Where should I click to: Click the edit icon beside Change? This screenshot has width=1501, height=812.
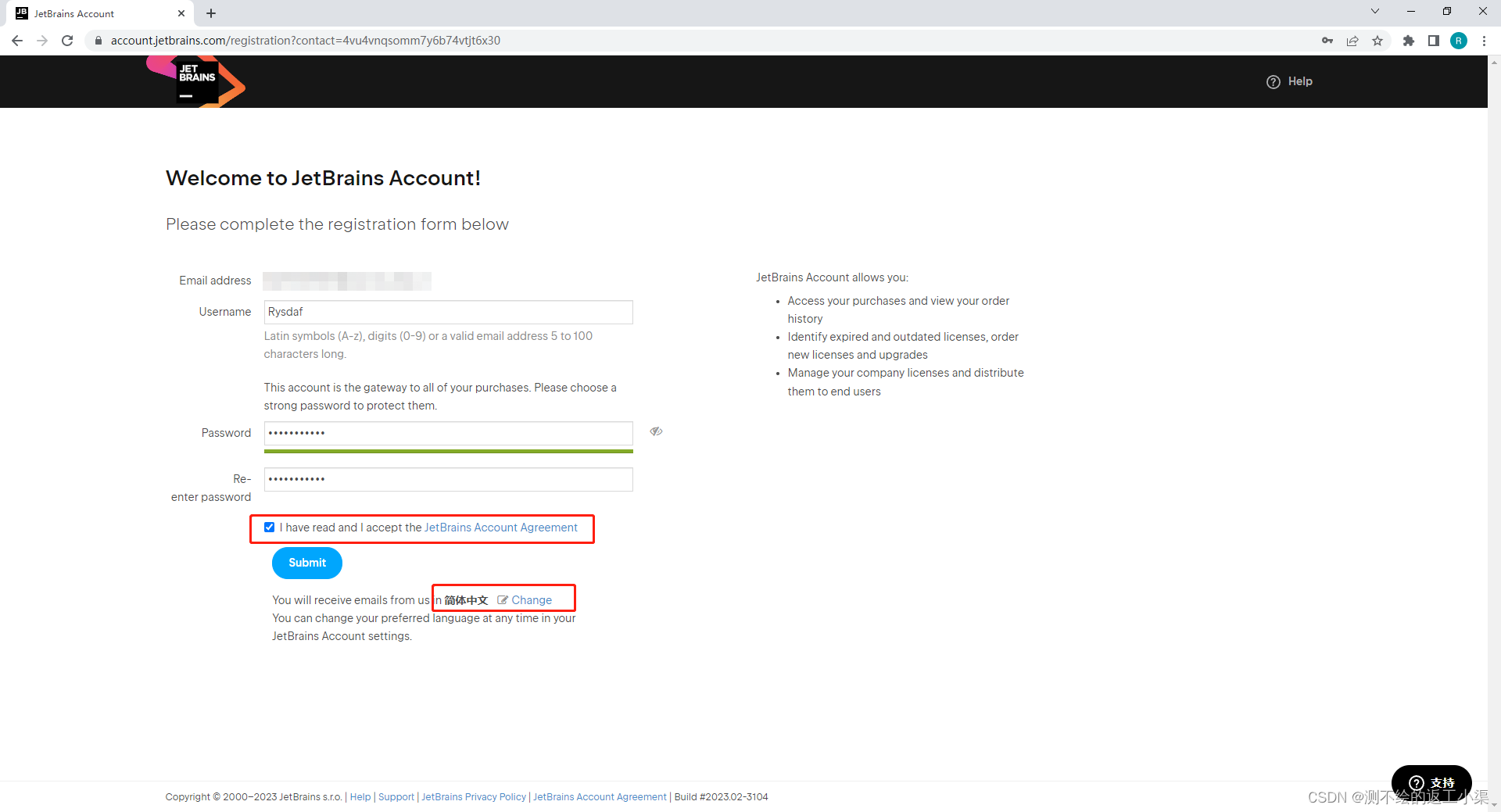pos(503,600)
